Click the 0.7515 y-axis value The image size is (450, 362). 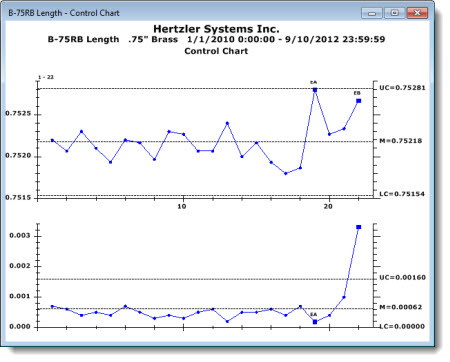18,198
